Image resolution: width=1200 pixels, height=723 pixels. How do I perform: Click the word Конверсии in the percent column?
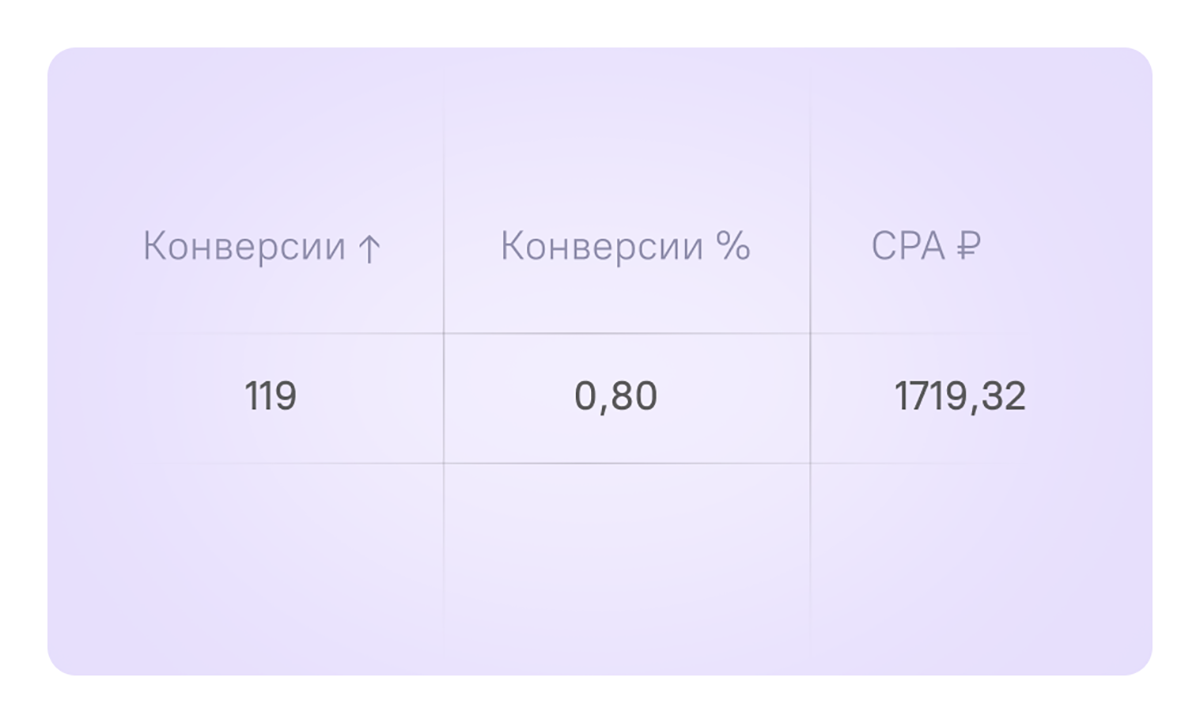click(x=602, y=246)
